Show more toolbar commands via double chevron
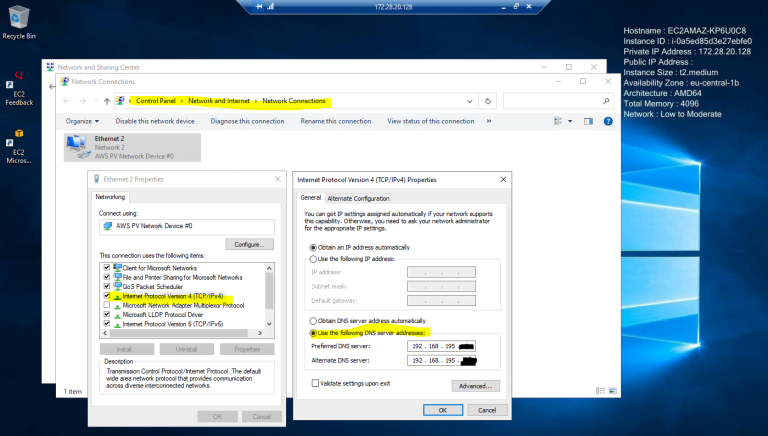 (487, 121)
